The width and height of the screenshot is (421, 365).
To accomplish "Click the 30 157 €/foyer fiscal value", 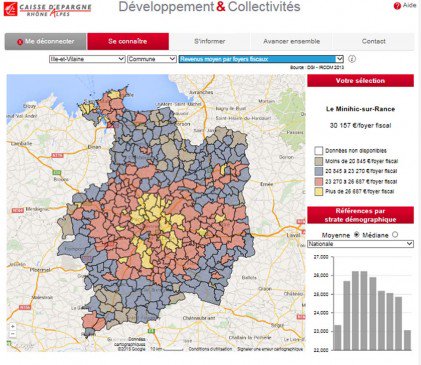I will coord(360,126).
